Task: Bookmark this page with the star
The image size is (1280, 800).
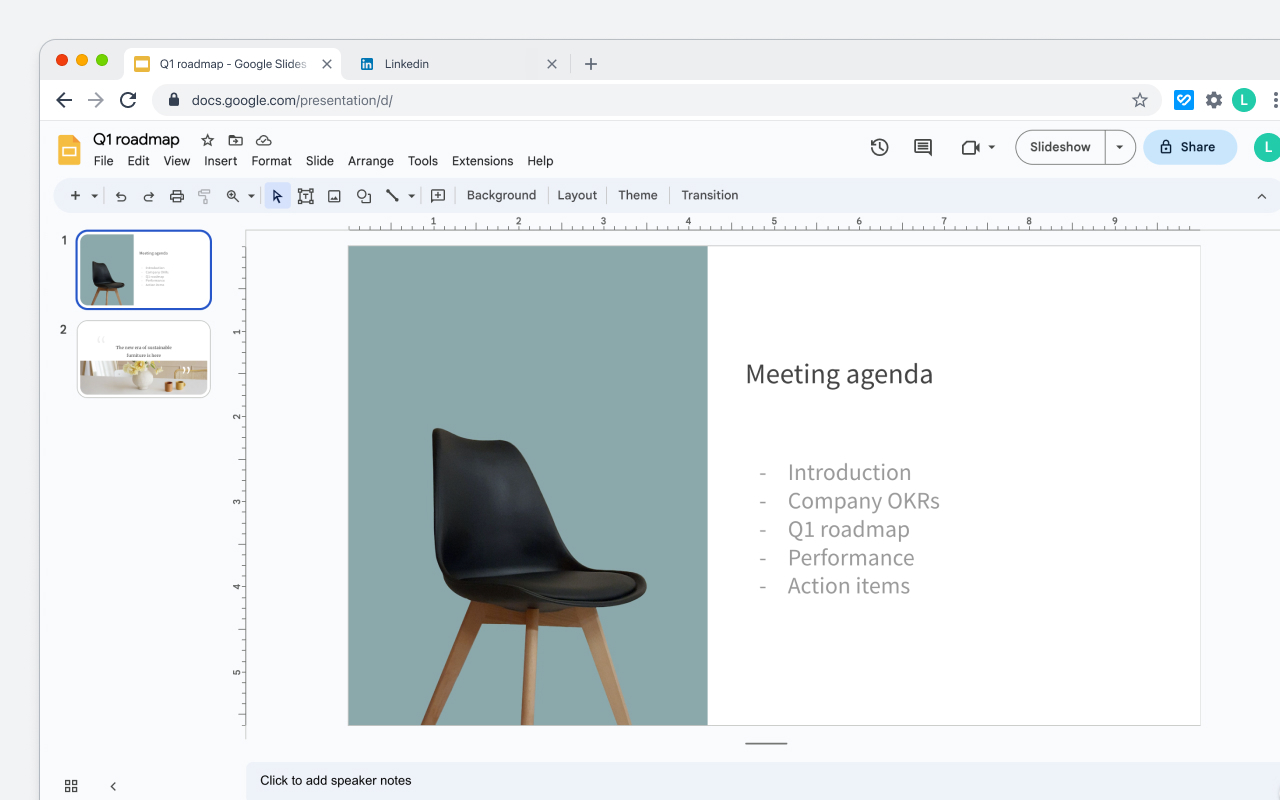Action: (x=1140, y=100)
